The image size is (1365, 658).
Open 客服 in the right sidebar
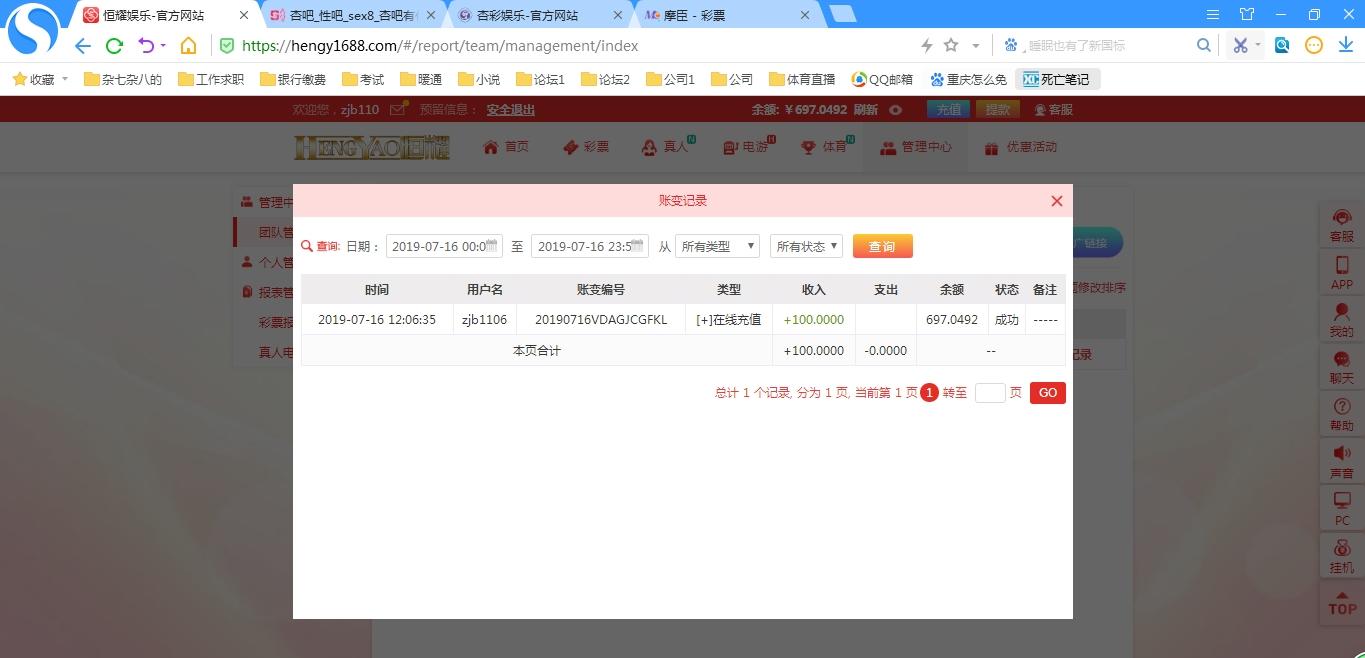(x=1342, y=226)
